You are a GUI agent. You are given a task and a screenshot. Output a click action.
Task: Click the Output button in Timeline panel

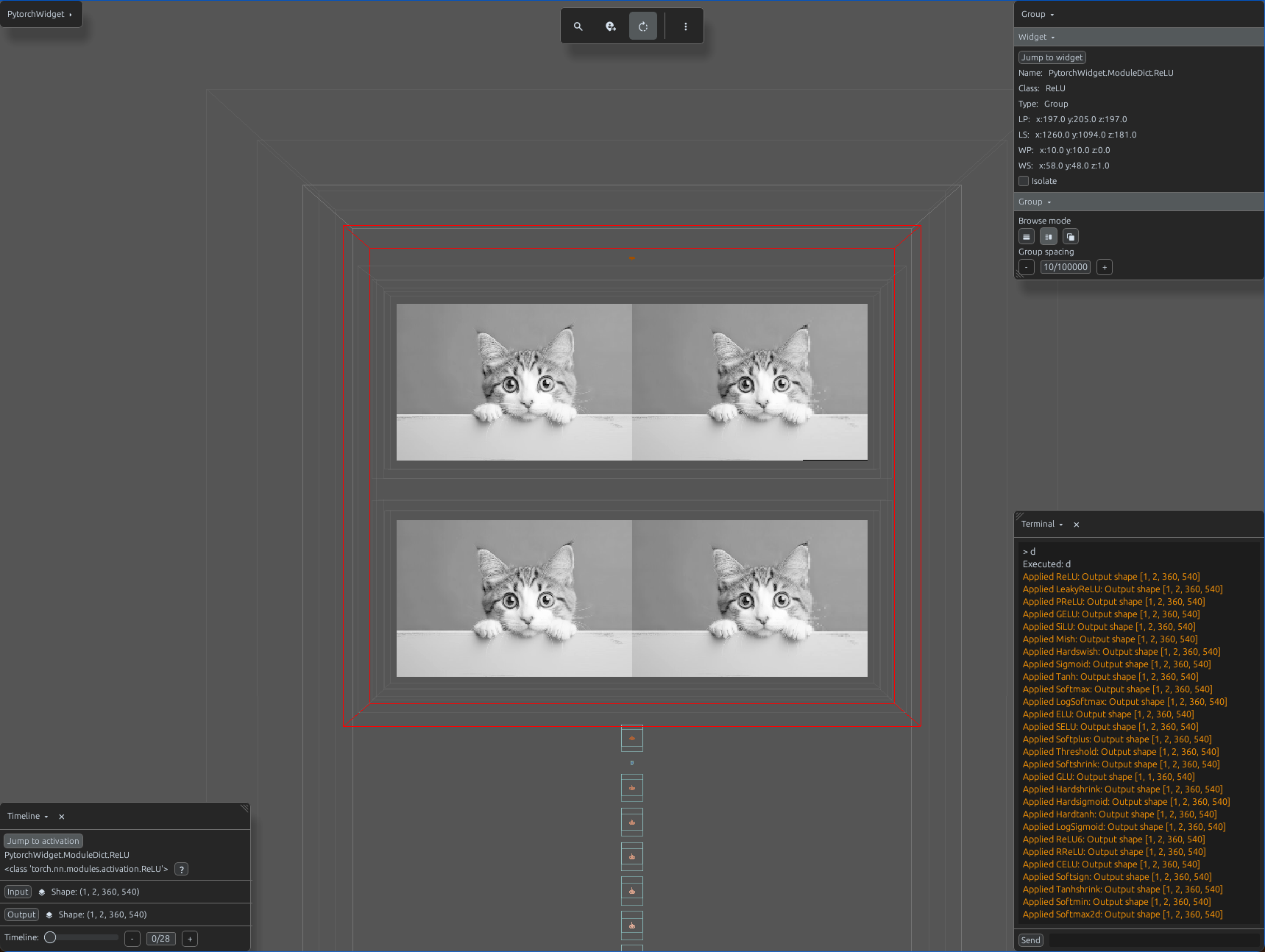pyautogui.click(x=21, y=914)
